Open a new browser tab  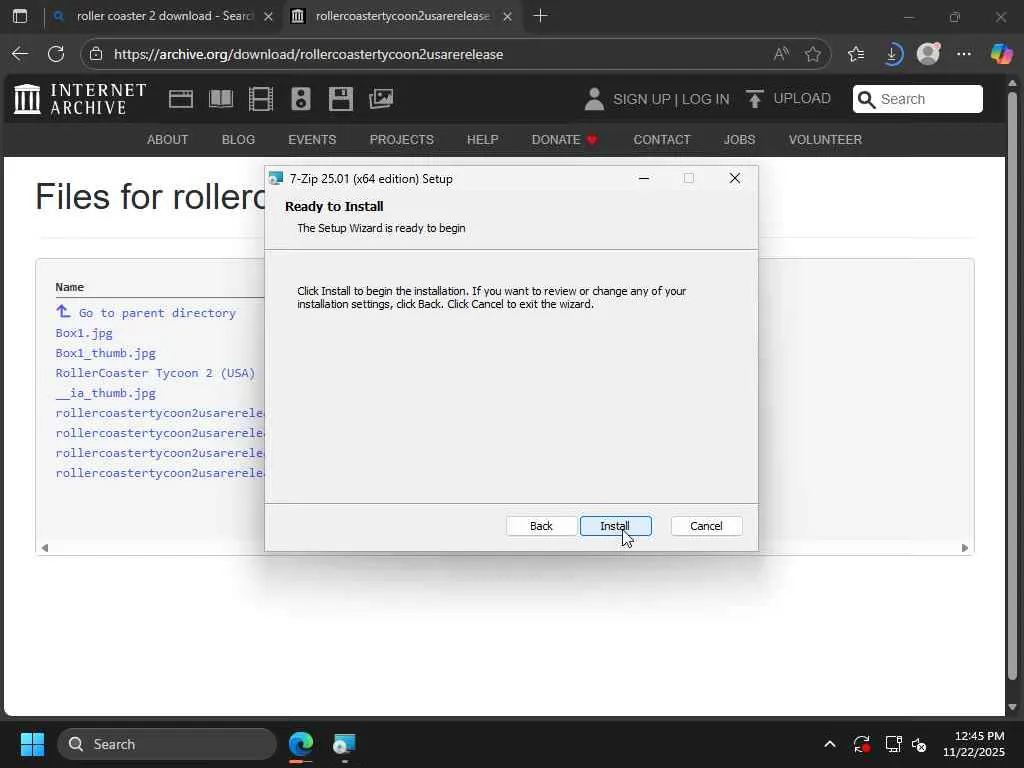click(540, 16)
